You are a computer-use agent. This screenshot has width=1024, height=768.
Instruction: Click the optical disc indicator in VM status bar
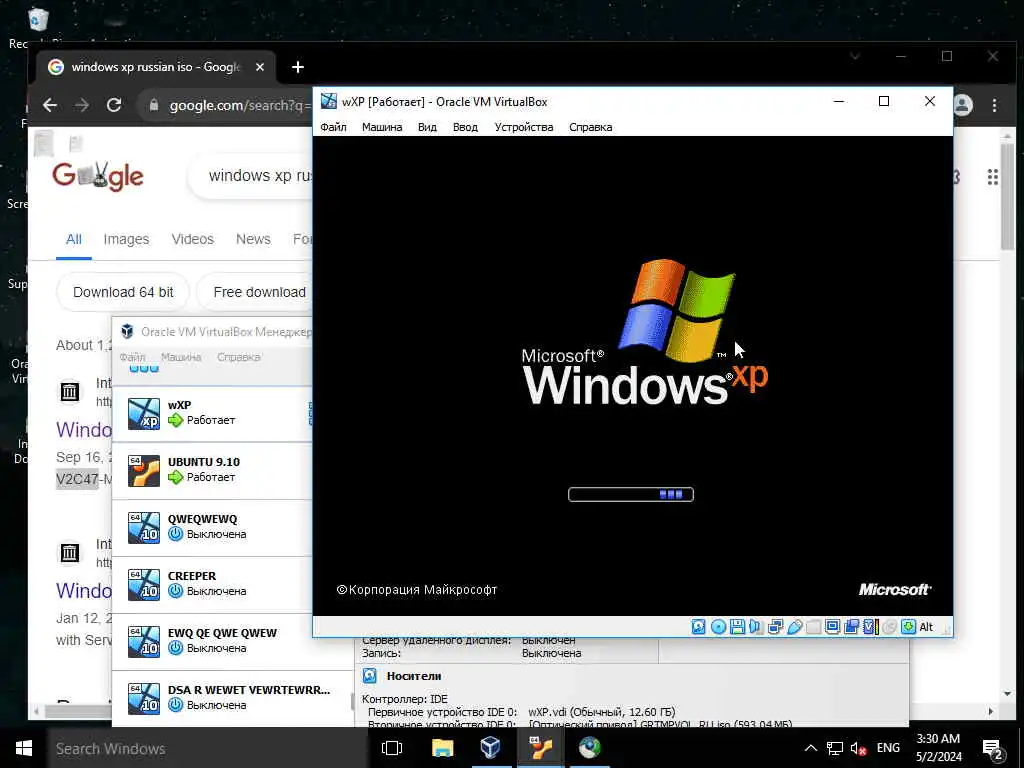click(718, 627)
